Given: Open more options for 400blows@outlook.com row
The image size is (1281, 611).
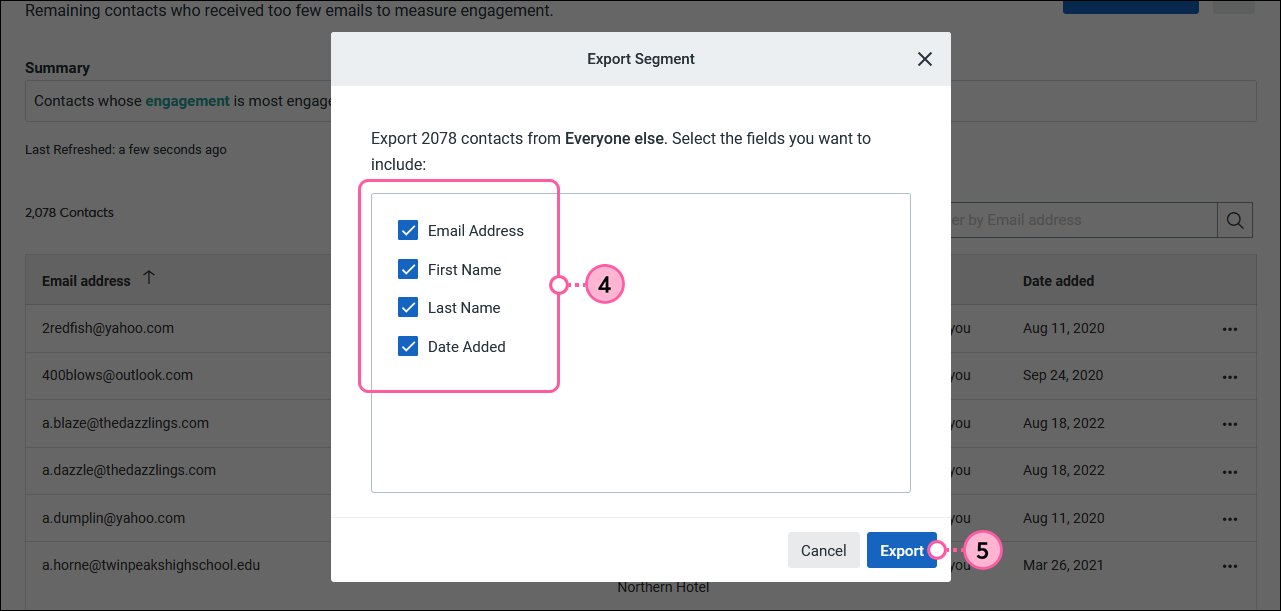Looking at the screenshot, I should coord(1230,376).
